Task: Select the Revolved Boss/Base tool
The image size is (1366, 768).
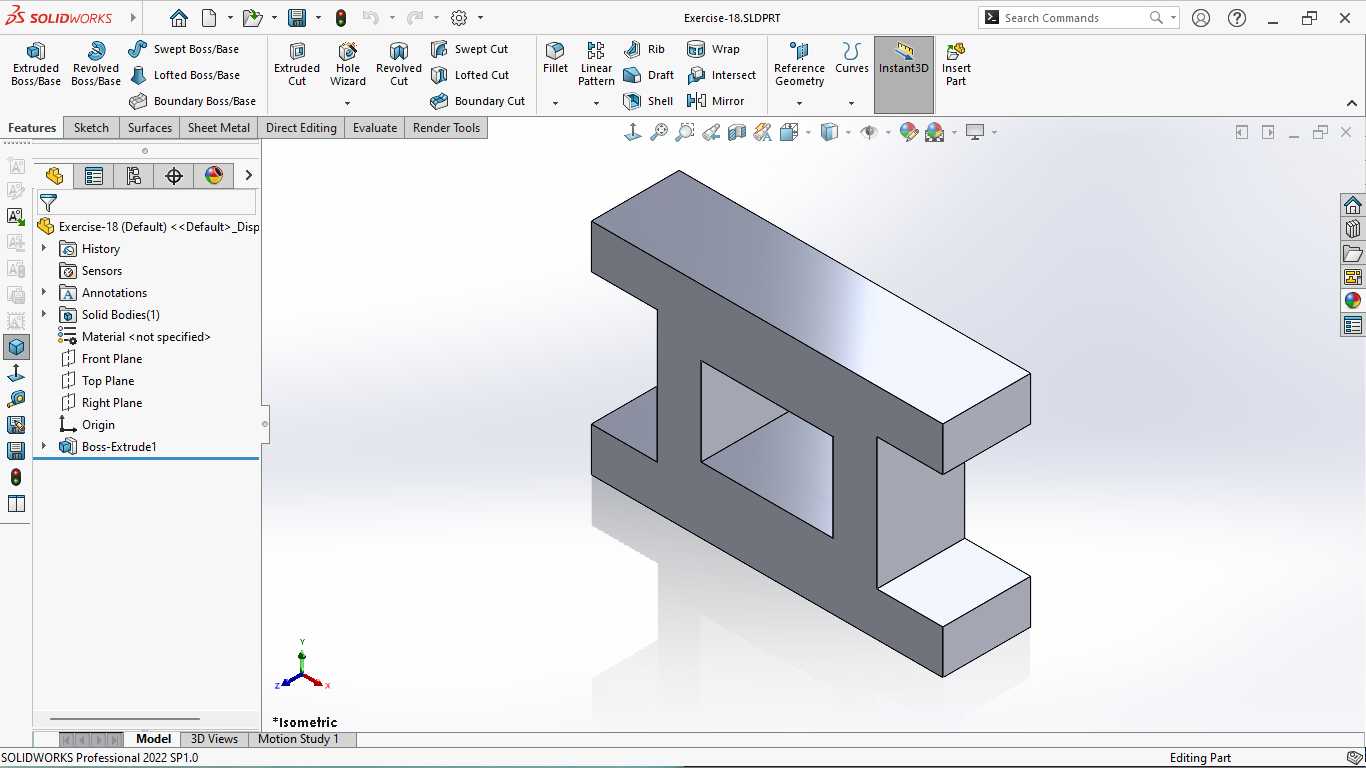Action: [96, 64]
